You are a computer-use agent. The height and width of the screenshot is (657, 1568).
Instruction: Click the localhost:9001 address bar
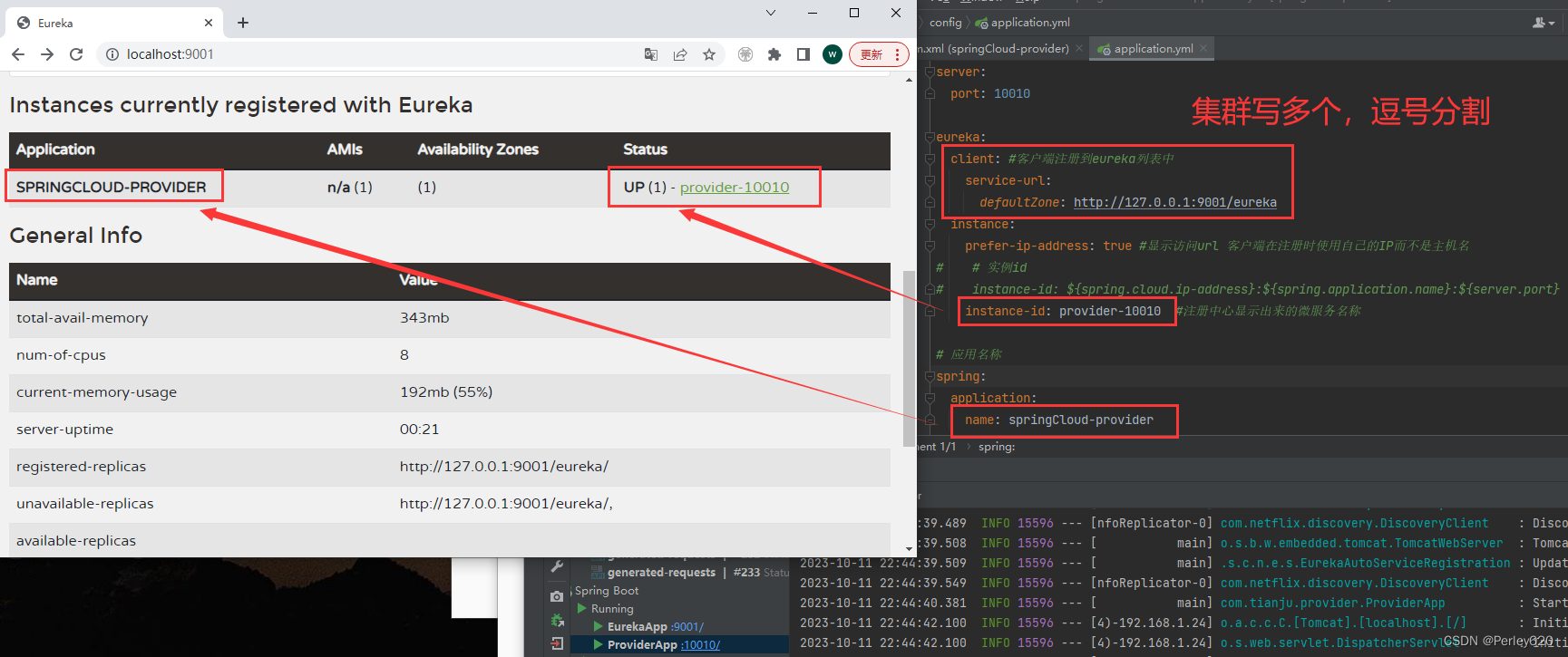coord(363,54)
